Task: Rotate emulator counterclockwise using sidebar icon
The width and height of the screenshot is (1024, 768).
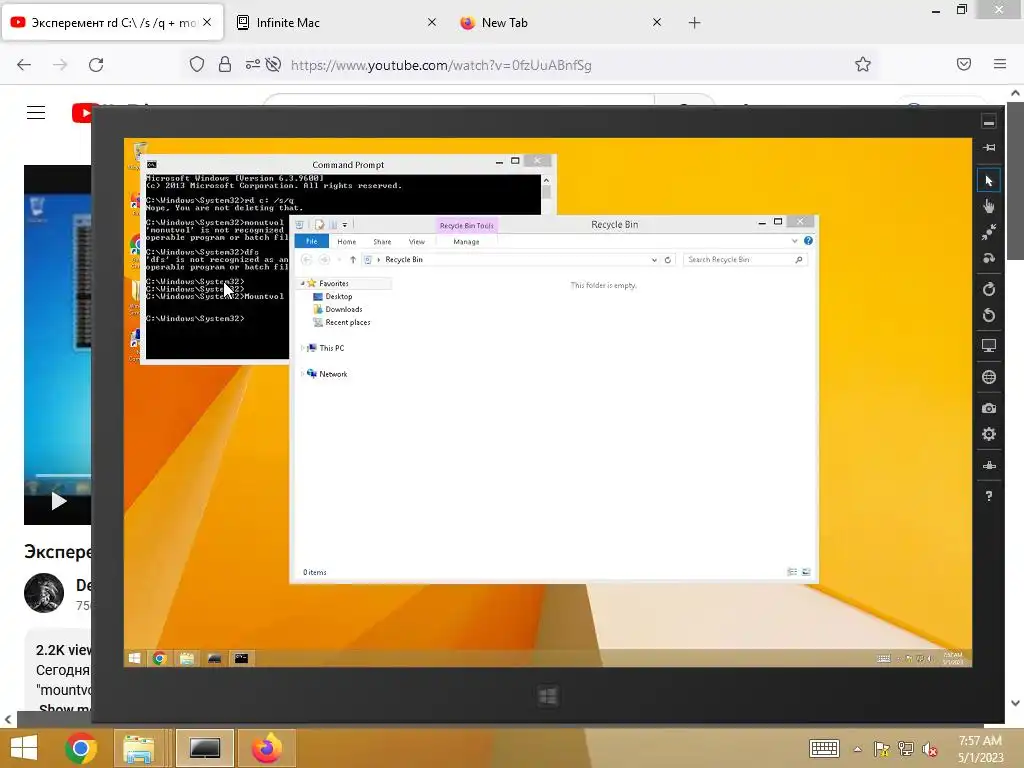Action: (989, 315)
